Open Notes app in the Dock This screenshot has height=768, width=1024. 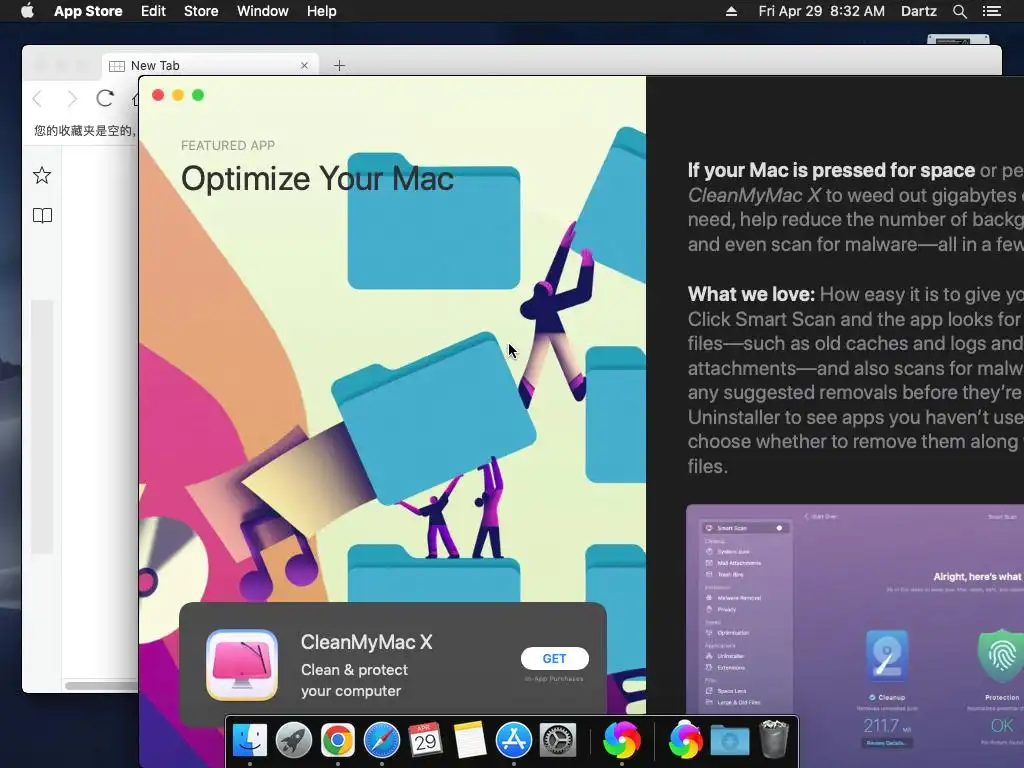(x=470, y=740)
